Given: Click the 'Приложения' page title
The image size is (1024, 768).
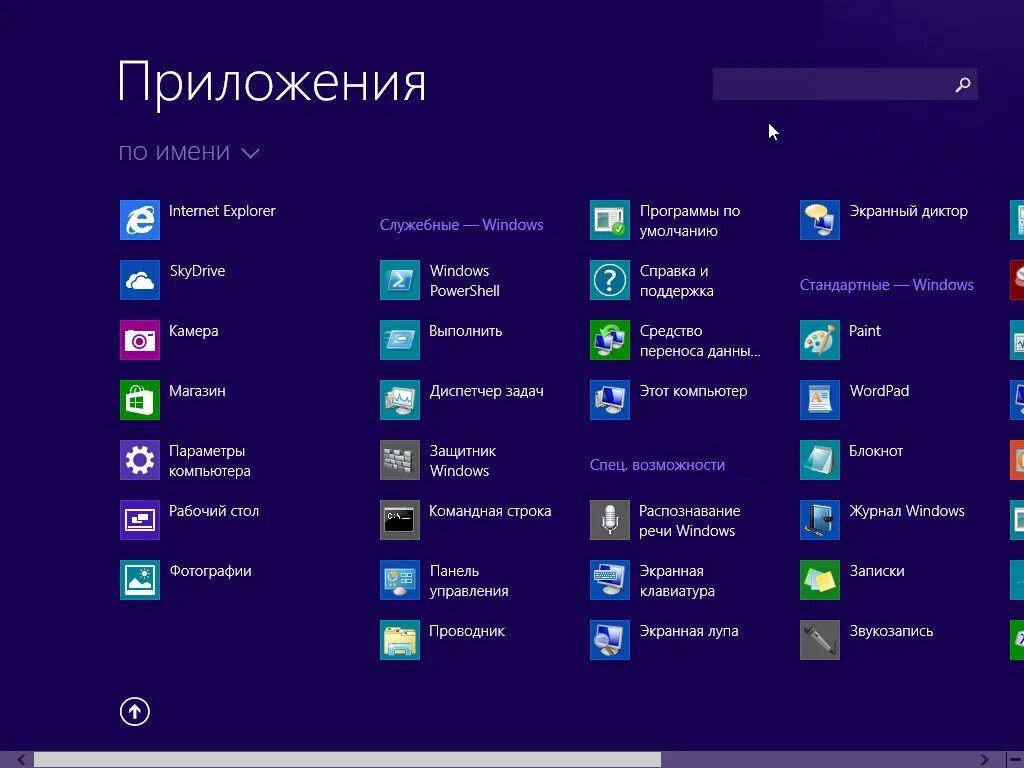Looking at the screenshot, I should pyautogui.click(x=272, y=83).
